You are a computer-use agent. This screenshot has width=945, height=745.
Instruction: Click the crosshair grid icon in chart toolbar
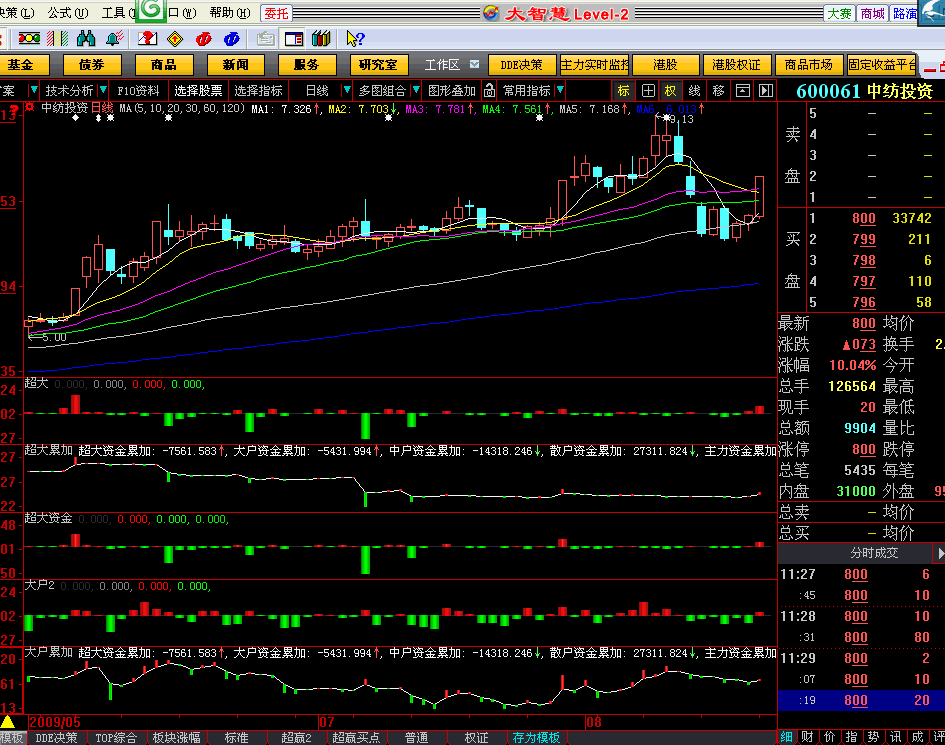[x=648, y=91]
